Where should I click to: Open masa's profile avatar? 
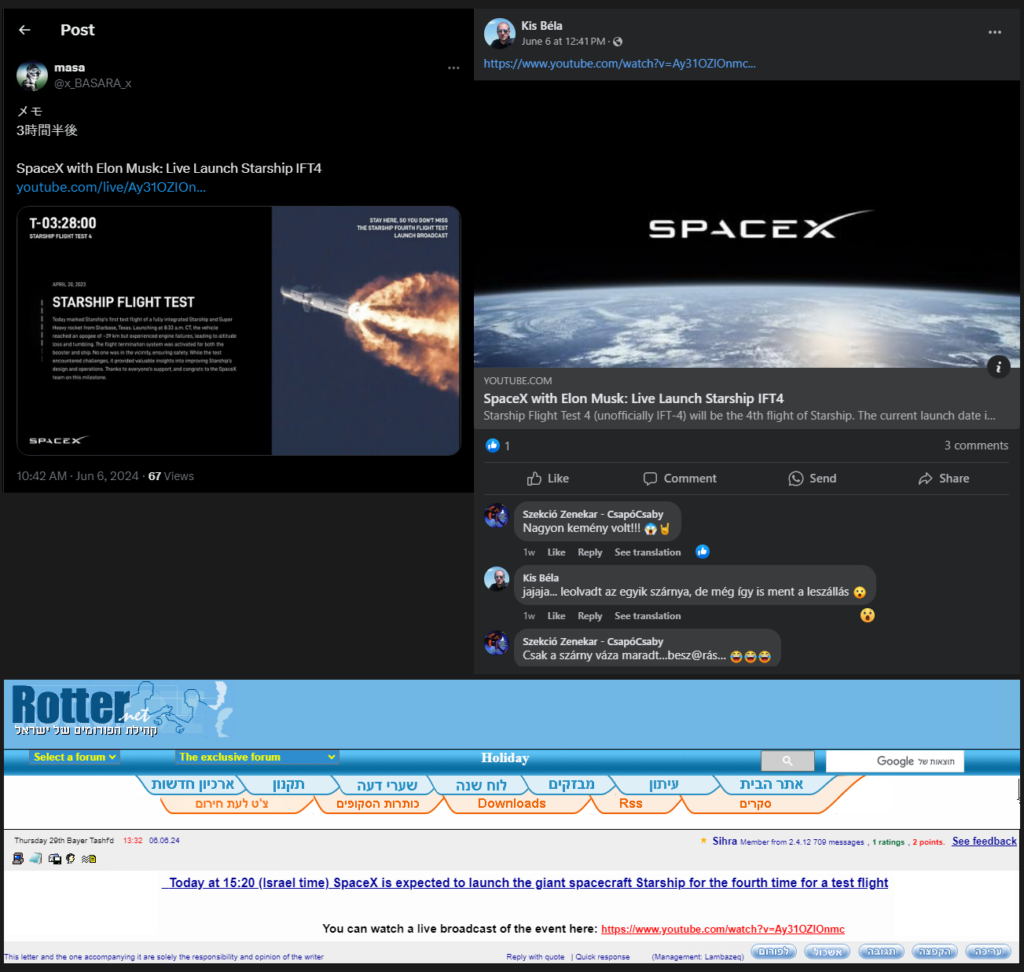pyautogui.click(x=32, y=76)
